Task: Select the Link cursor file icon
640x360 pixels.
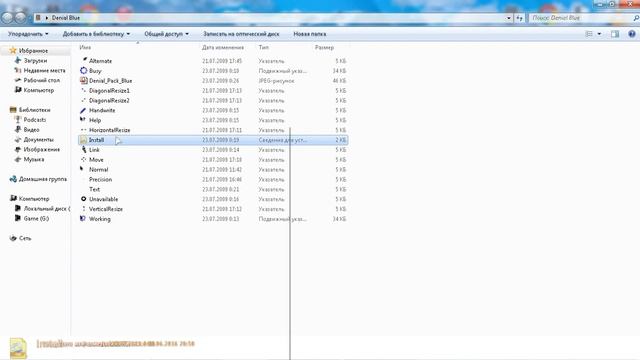Action: pos(83,150)
